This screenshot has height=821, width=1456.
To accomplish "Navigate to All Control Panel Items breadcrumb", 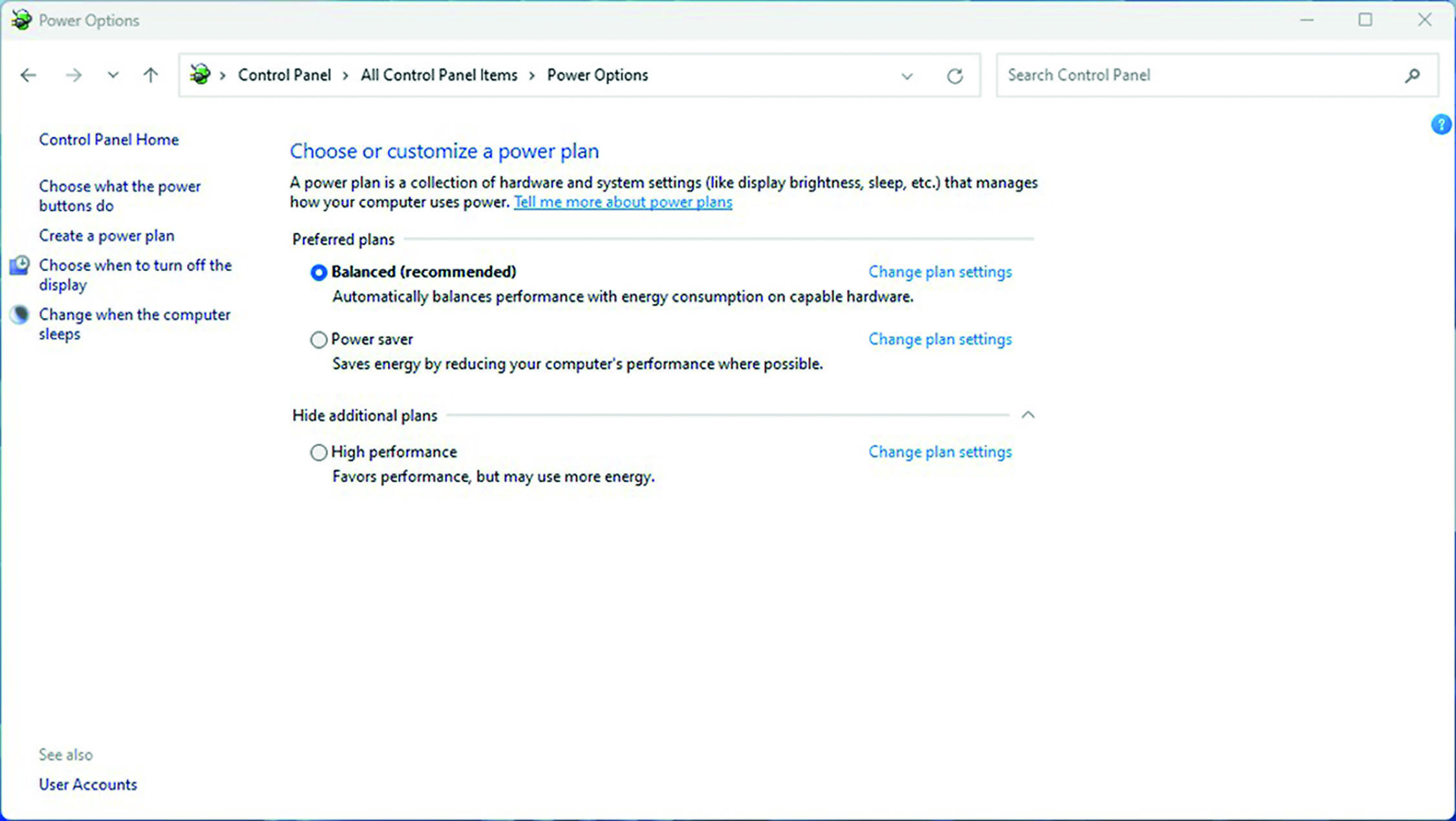I will tap(439, 74).
